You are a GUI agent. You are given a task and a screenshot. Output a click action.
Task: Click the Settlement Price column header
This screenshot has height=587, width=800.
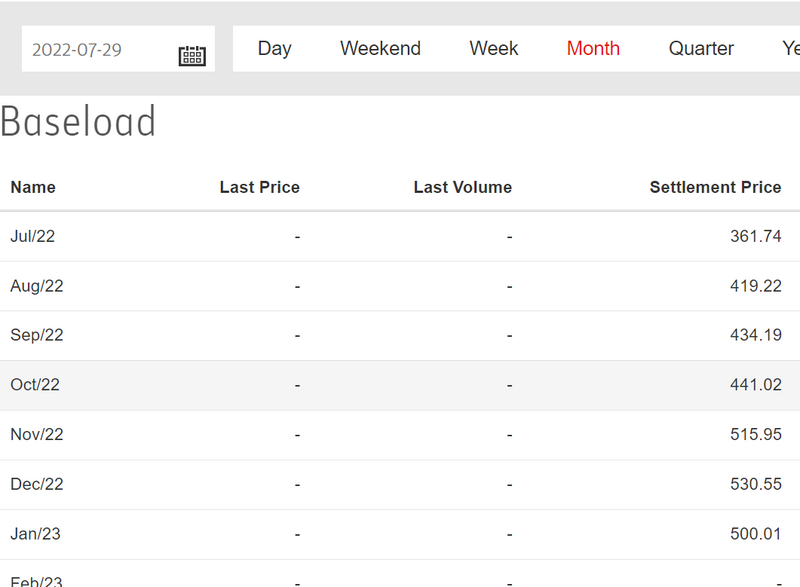click(x=715, y=187)
